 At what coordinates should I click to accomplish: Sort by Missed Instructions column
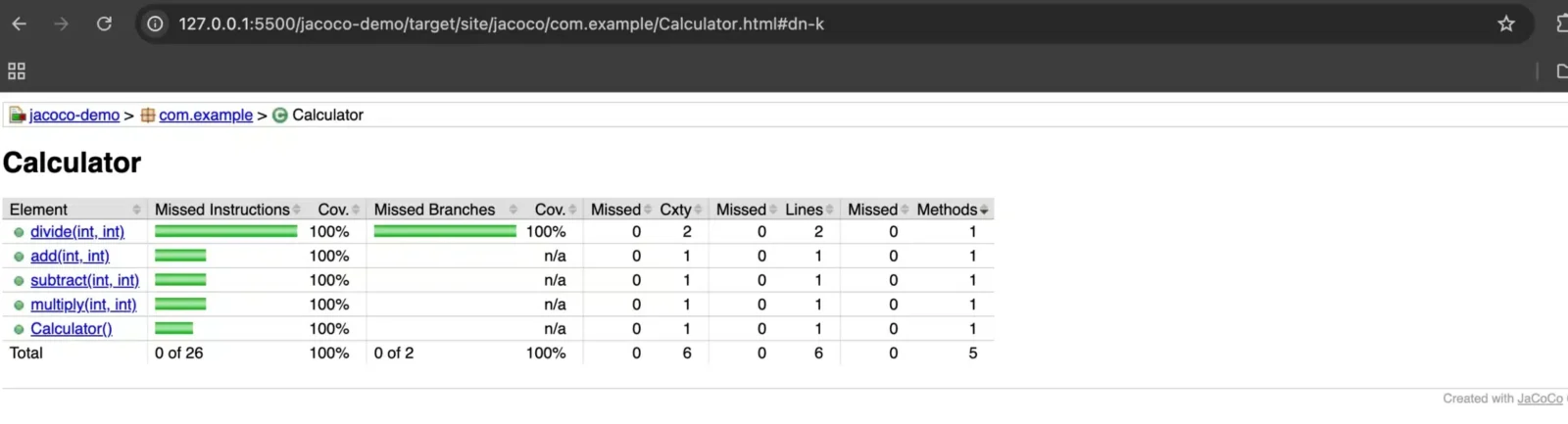(x=222, y=210)
